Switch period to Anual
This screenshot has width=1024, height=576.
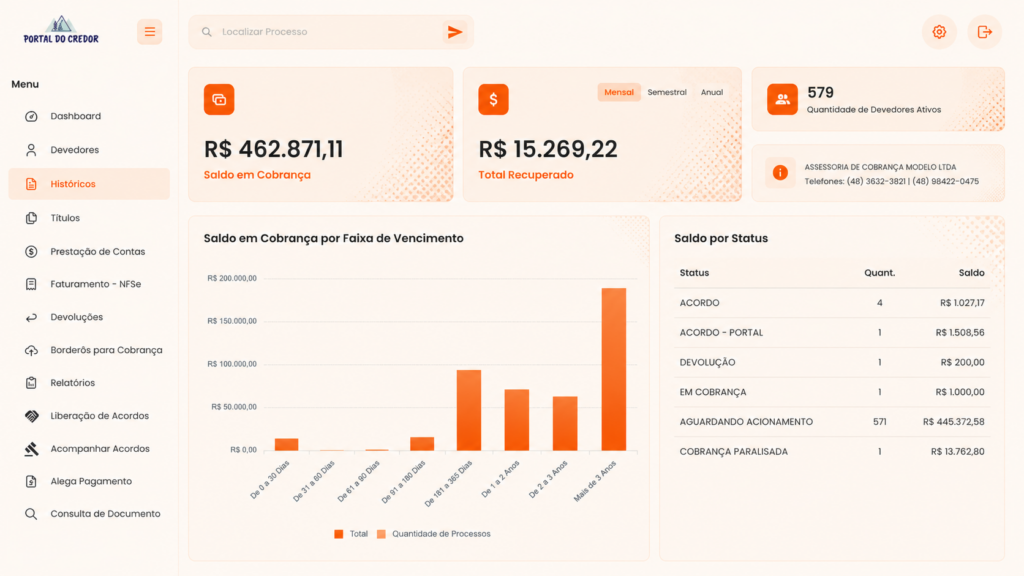click(712, 92)
